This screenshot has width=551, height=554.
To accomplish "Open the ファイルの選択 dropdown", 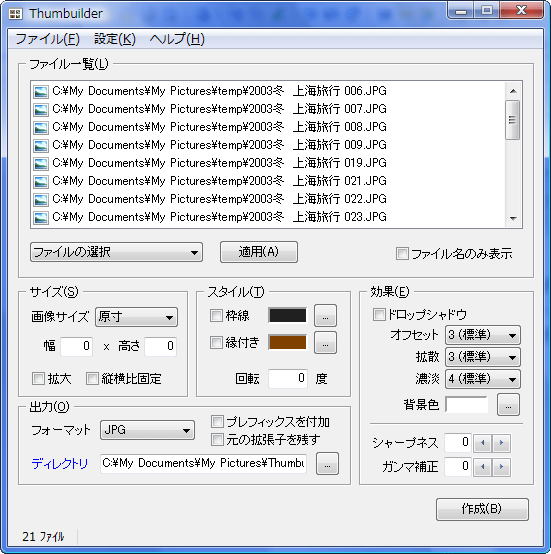I will pos(116,252).
